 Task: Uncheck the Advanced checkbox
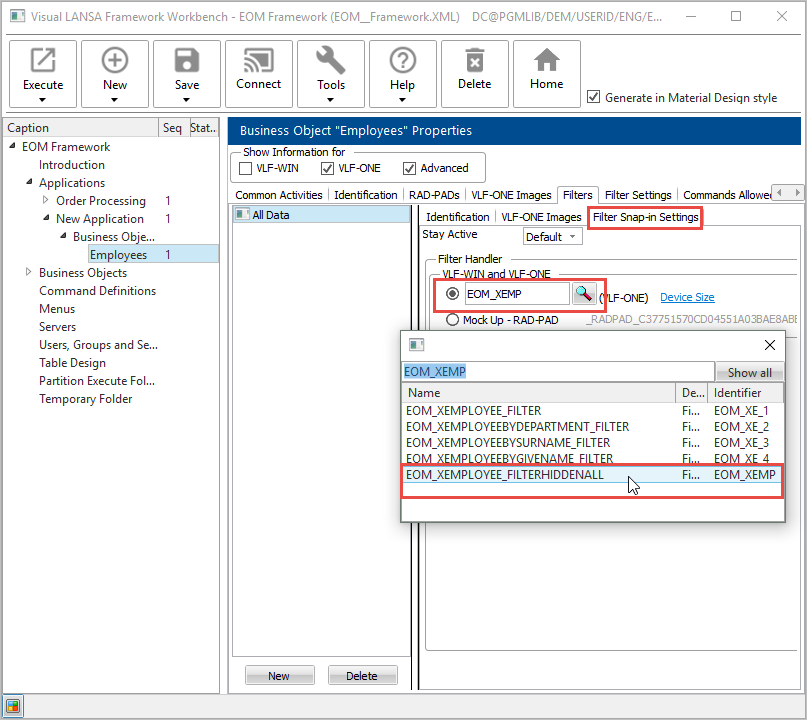tap(410, 168)
